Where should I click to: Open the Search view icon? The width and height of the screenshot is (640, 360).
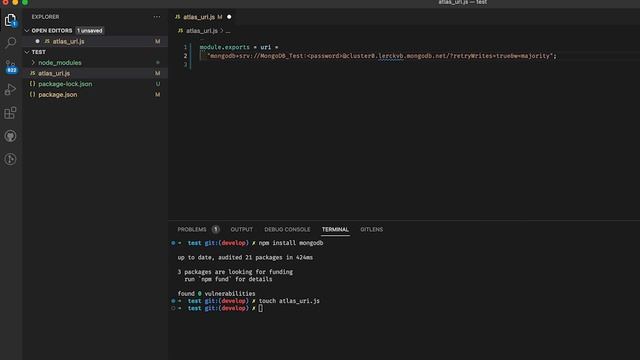pos(10,42)
